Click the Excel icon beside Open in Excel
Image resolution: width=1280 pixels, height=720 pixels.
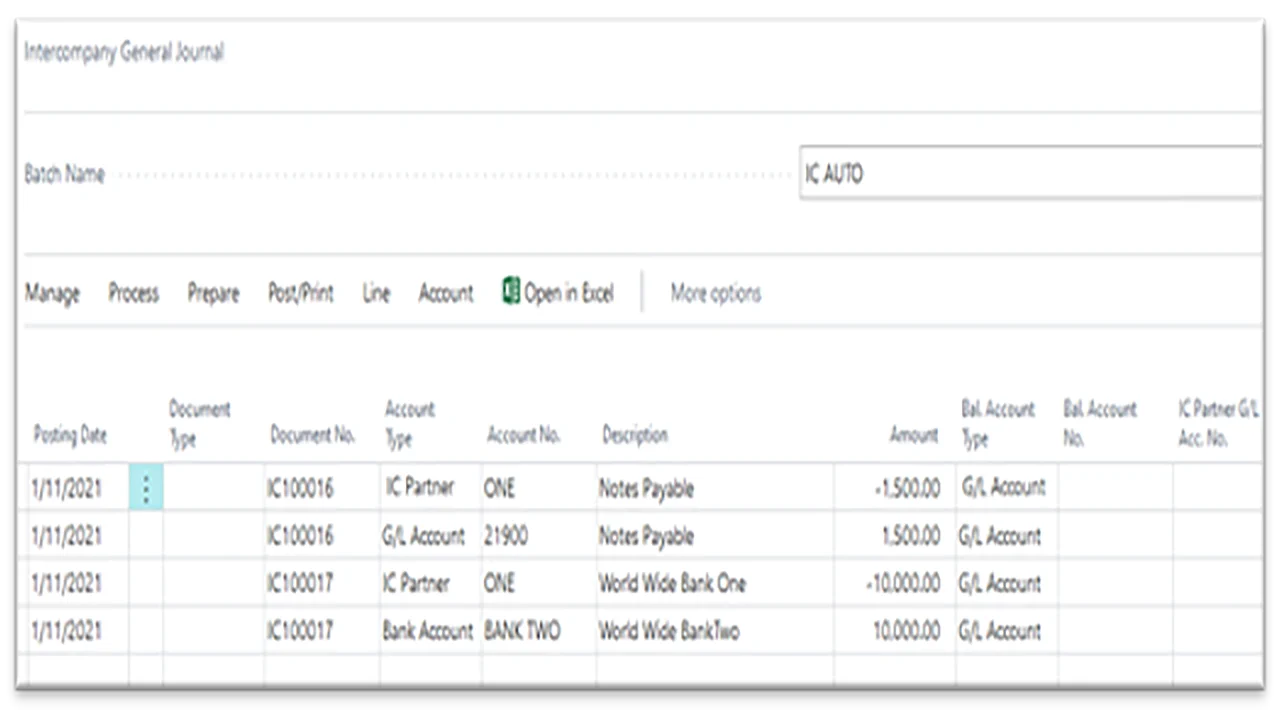point(511,292)
